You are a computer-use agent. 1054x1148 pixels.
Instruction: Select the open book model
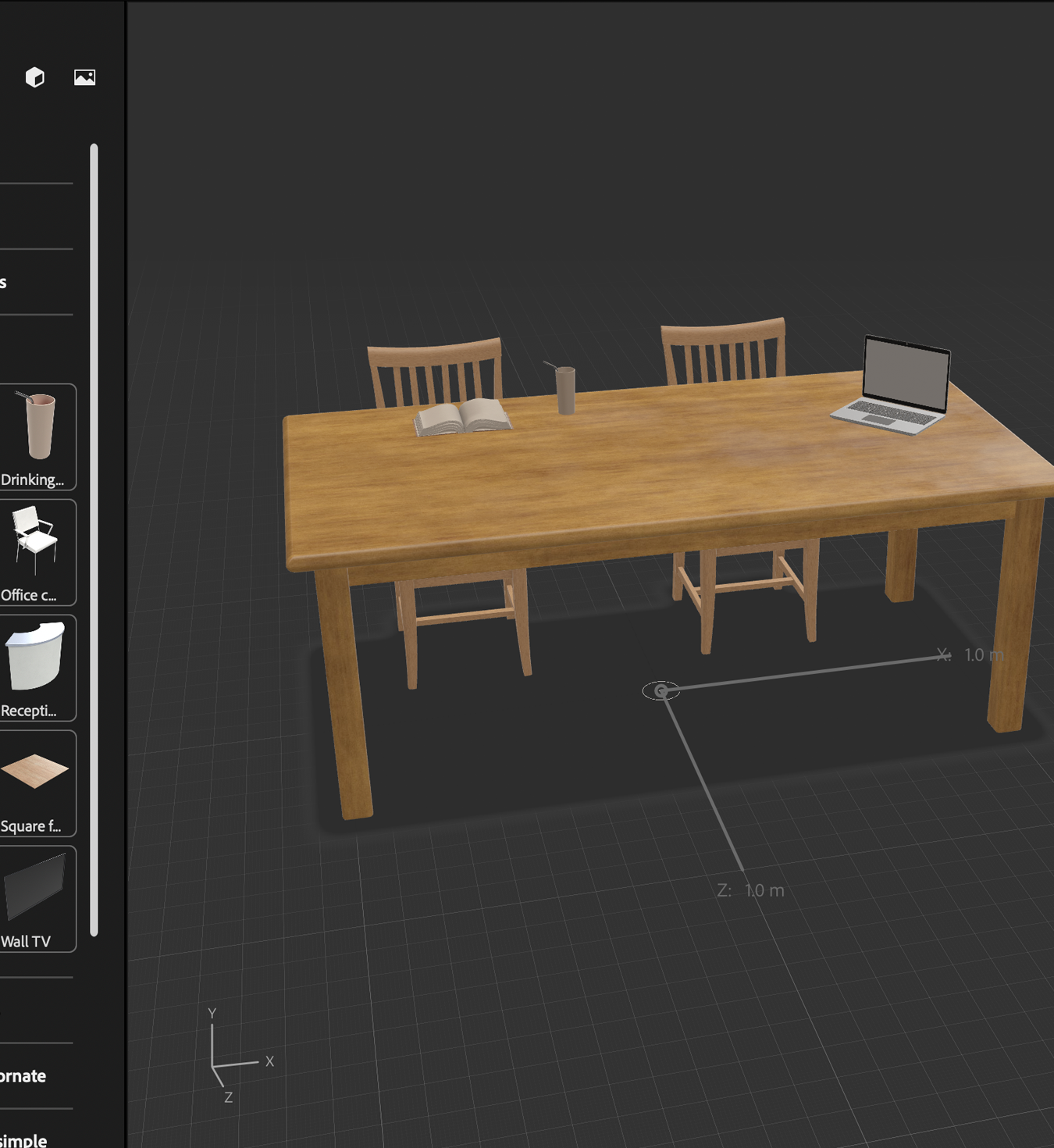(x=461, y=416)
